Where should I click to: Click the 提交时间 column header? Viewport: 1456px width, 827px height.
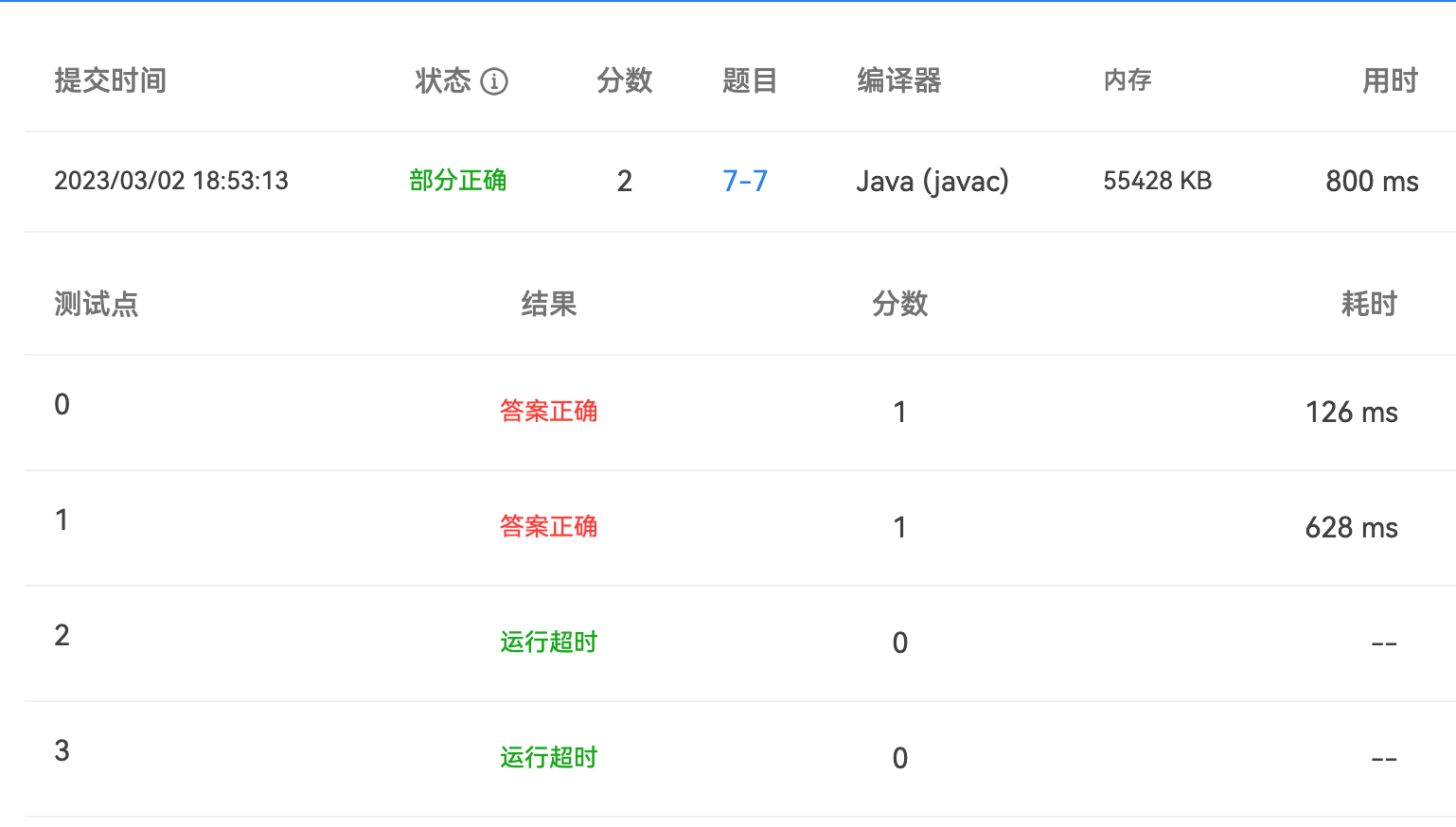point(110,81)
